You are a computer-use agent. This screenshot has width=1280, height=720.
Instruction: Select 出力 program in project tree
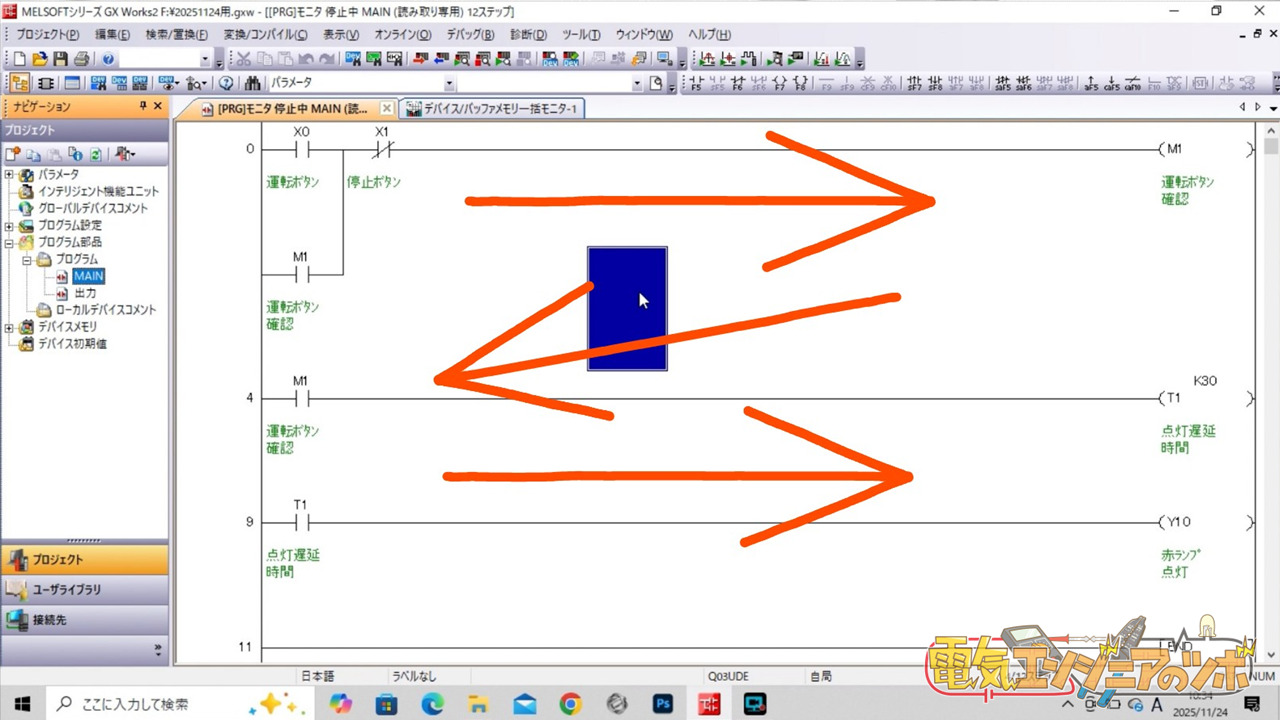click(x=85, y=293)
